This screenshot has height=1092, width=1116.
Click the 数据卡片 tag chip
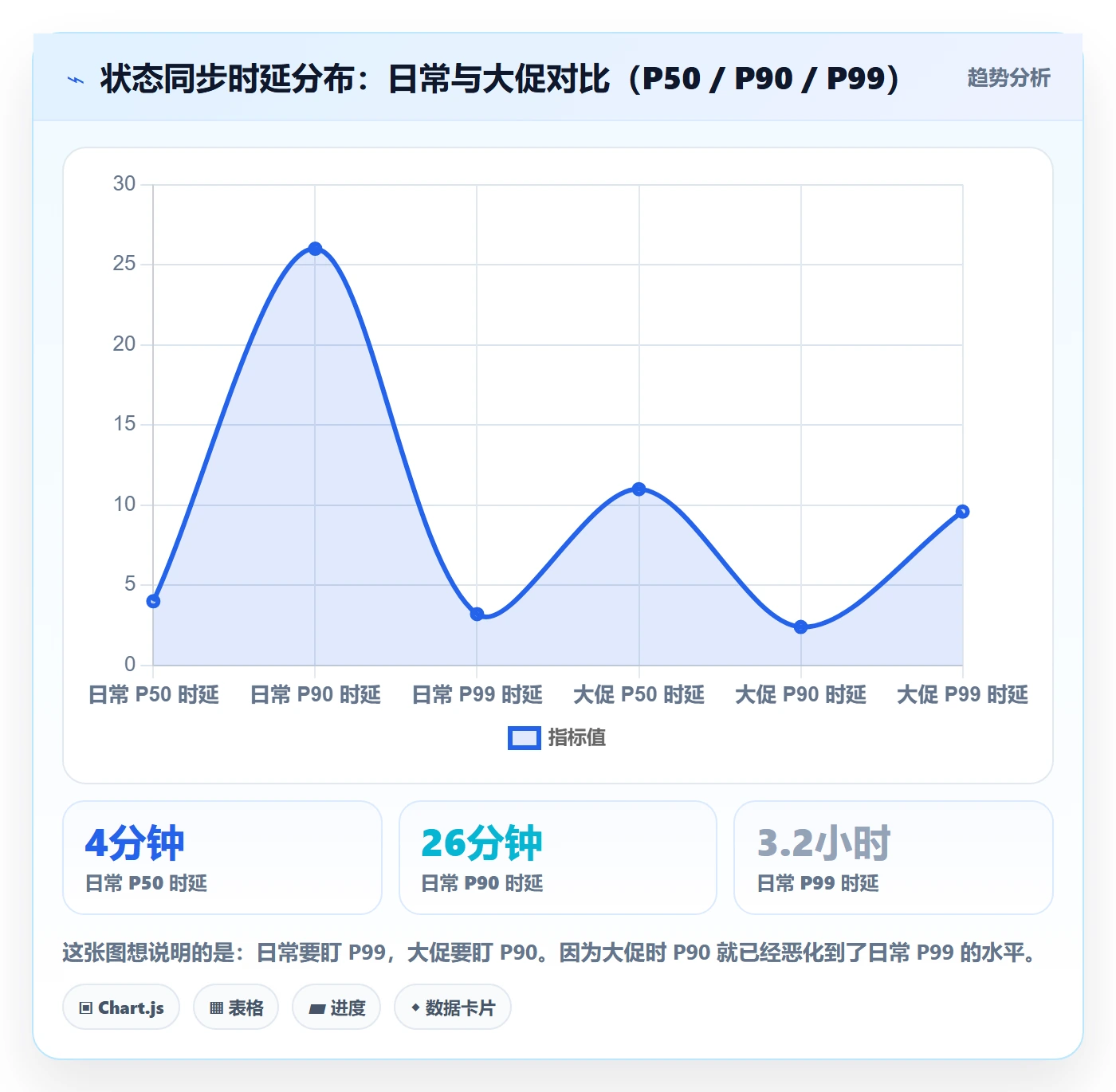(x=453, y=1008)
